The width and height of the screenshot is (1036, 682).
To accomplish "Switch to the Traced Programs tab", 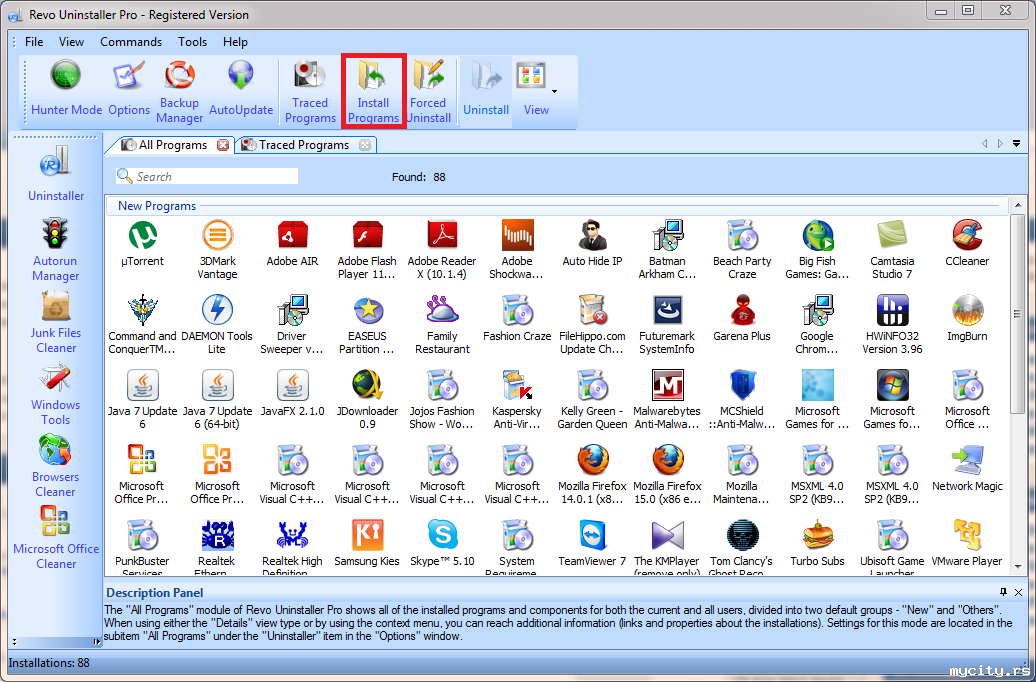I will [x=303, y=145].
